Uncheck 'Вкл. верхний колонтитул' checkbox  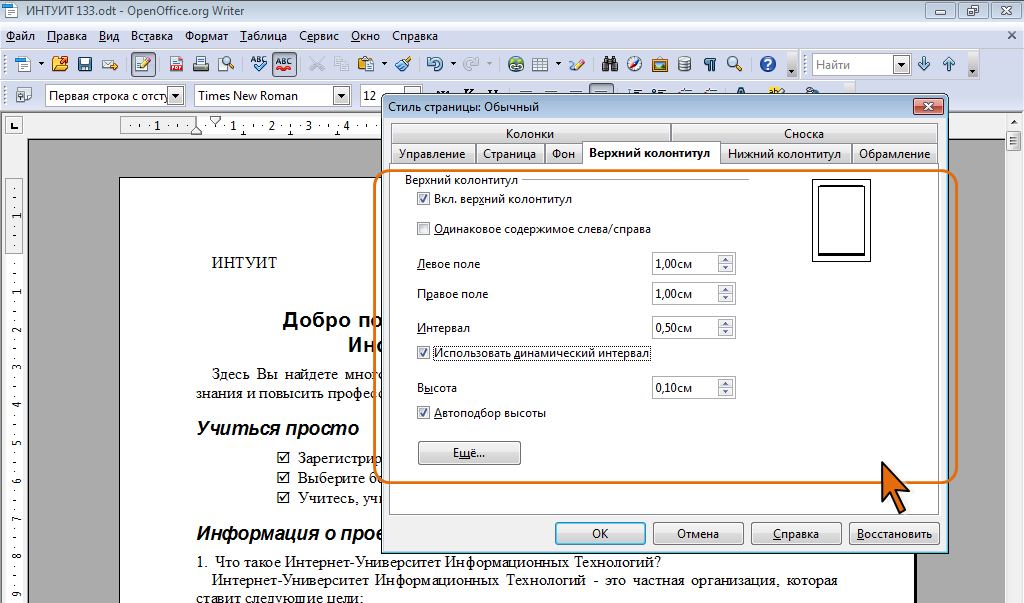click(x=423, y=199)
